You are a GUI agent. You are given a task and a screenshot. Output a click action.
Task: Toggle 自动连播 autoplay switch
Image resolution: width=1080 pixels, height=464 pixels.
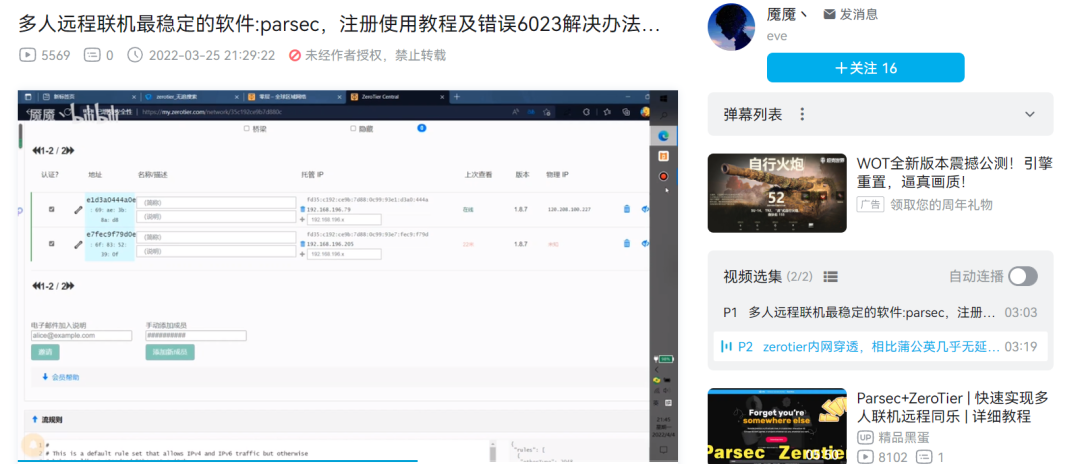[1023, 277]
